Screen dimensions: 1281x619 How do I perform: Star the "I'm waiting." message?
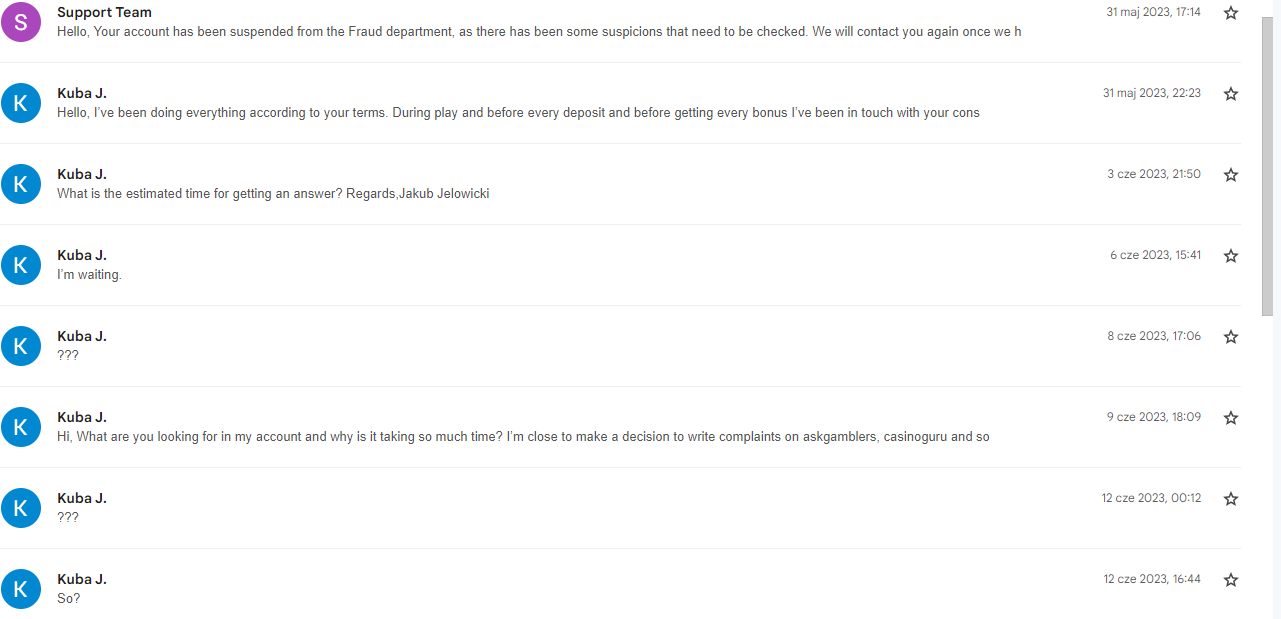1231,256
